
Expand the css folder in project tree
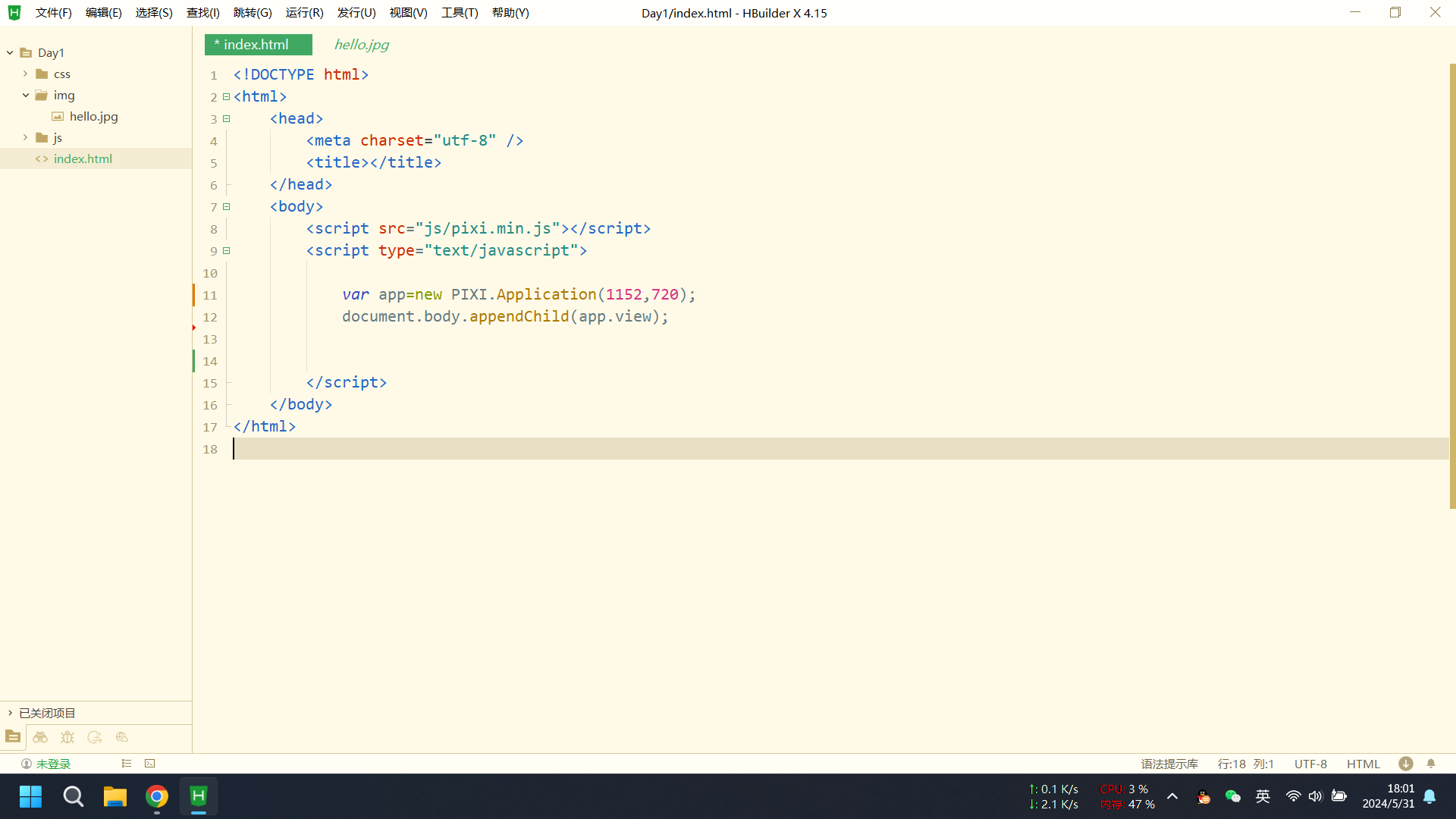[x=26, y=74]
